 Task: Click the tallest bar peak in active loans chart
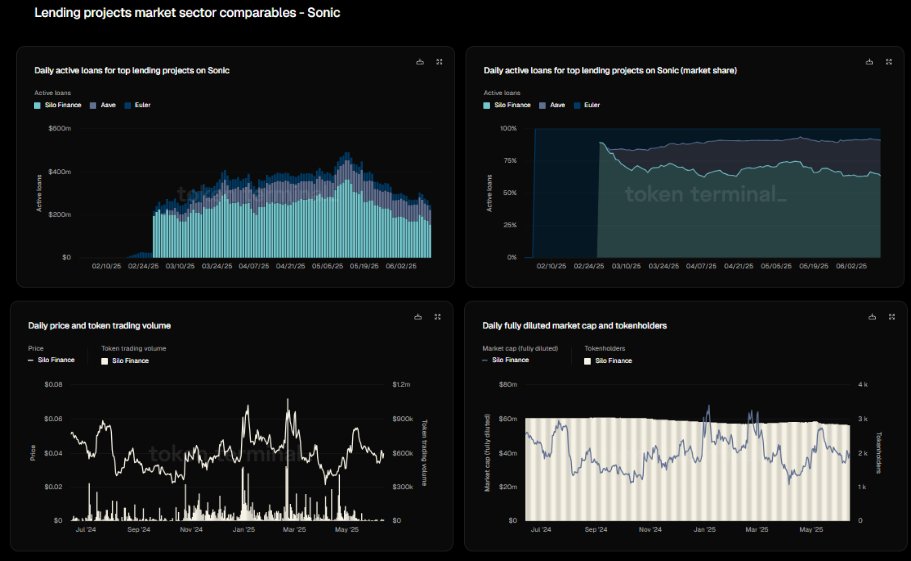pyautogui.click(x=347, y=205)
